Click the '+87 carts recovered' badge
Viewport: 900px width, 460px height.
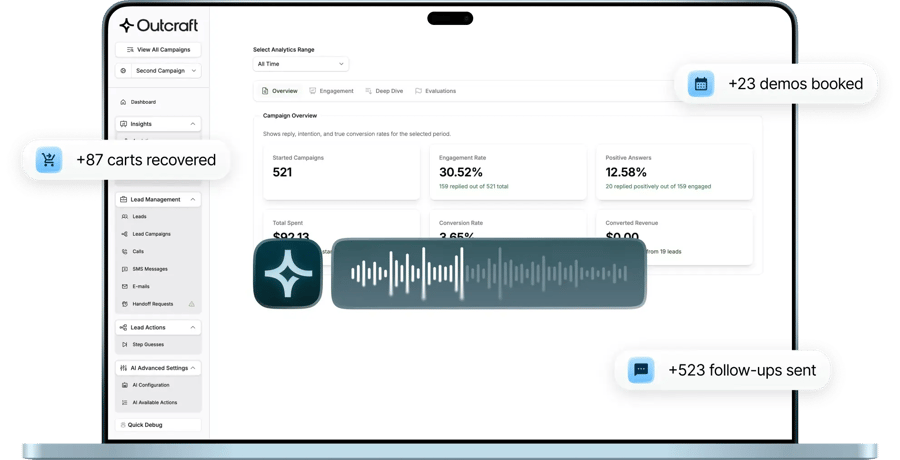(x=126, y=160)
